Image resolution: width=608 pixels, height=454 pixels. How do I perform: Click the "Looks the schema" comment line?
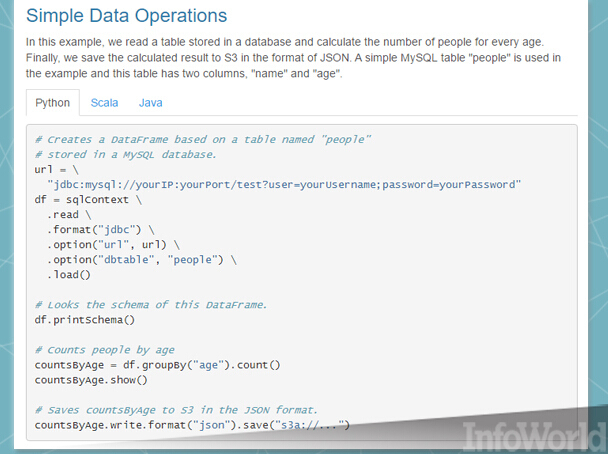151,305
